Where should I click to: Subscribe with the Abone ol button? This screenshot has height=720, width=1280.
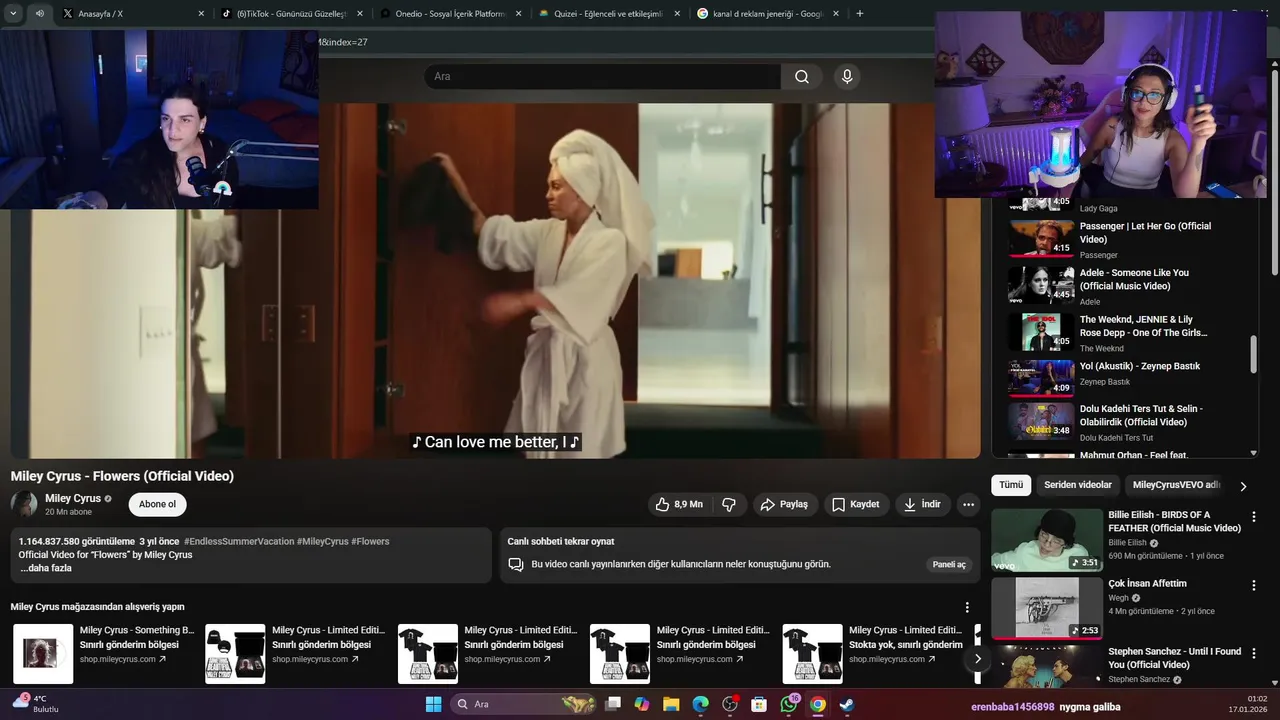157,505
